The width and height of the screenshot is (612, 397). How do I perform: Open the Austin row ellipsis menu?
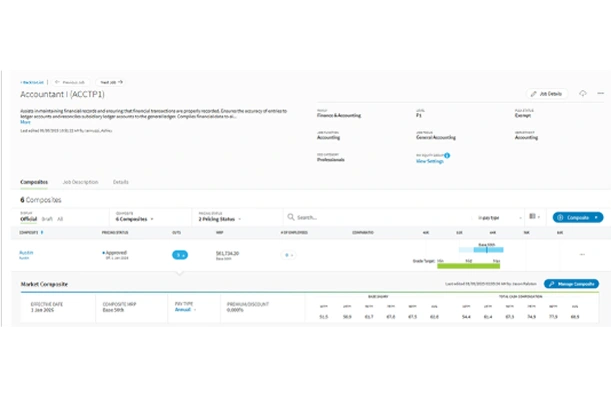coord(582,255)
